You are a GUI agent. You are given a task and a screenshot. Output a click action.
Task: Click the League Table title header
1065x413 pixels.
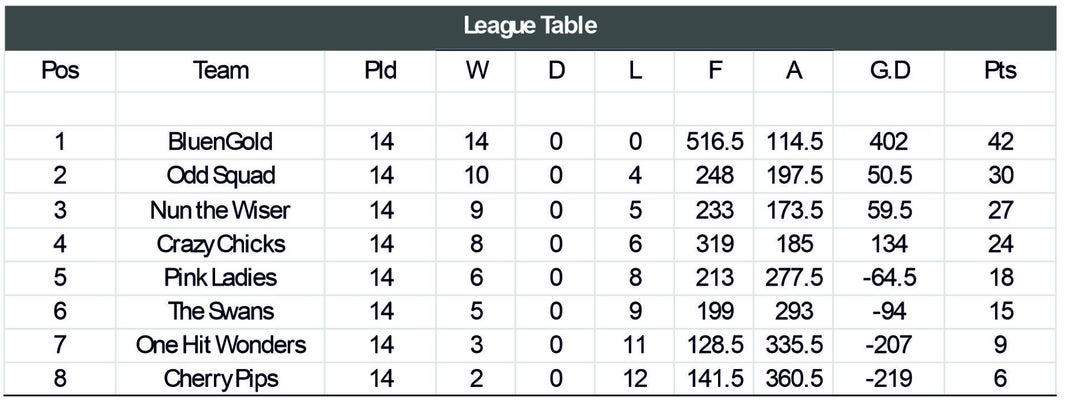pos(530,26)
